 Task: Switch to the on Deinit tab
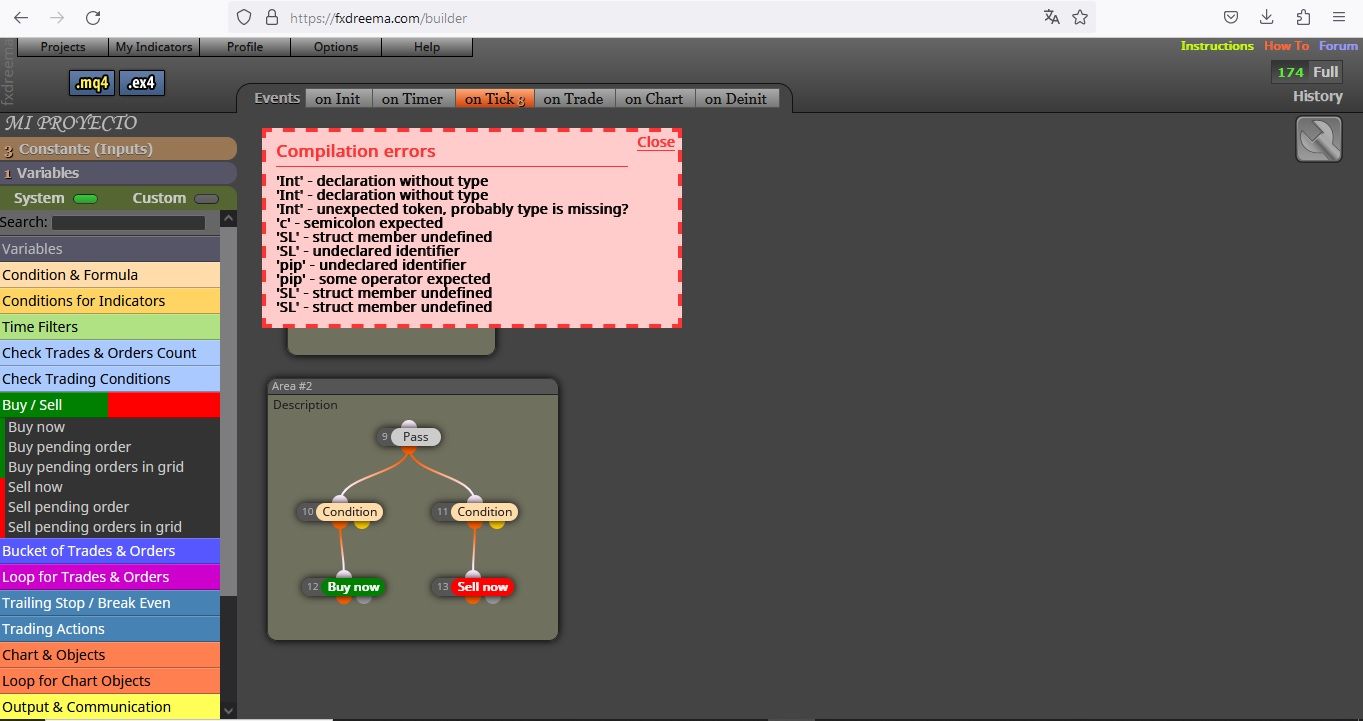point(736,98)
